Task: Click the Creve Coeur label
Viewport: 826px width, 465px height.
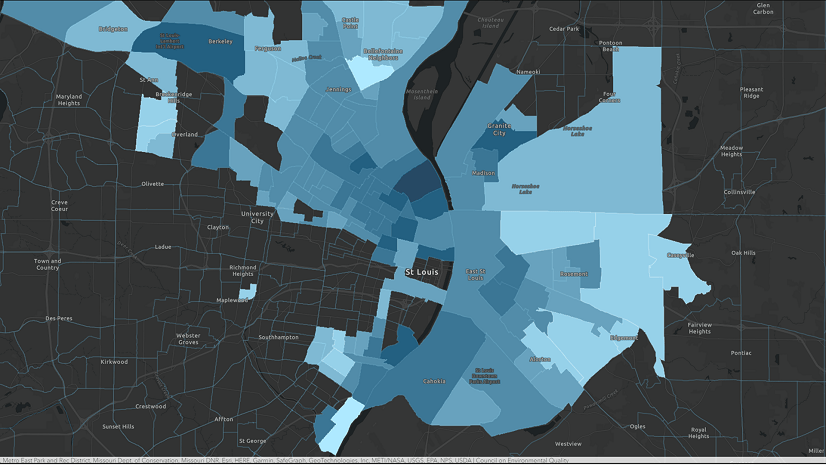Action: 60,205
